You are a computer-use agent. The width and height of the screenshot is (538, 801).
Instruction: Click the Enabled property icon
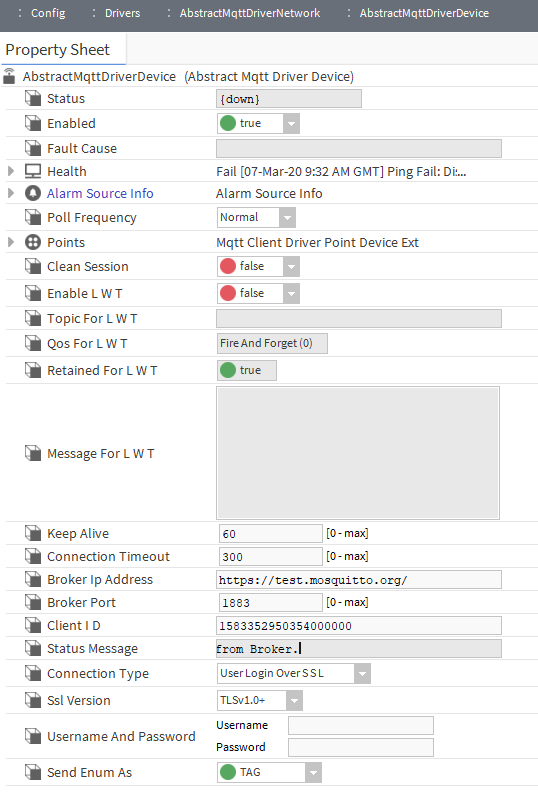coord(33,123)
